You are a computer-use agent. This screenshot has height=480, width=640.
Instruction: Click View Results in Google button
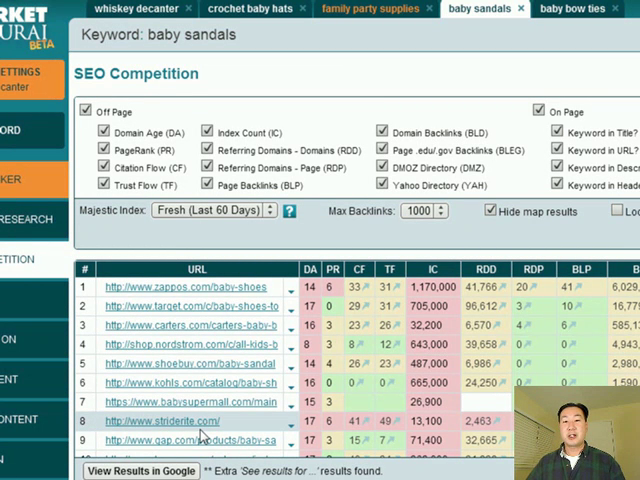142,471
